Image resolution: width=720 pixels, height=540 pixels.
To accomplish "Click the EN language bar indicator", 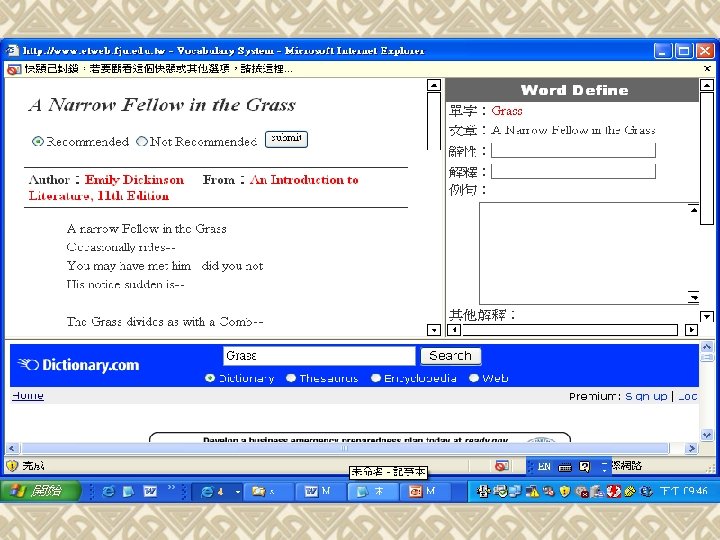I will (544, 467).
